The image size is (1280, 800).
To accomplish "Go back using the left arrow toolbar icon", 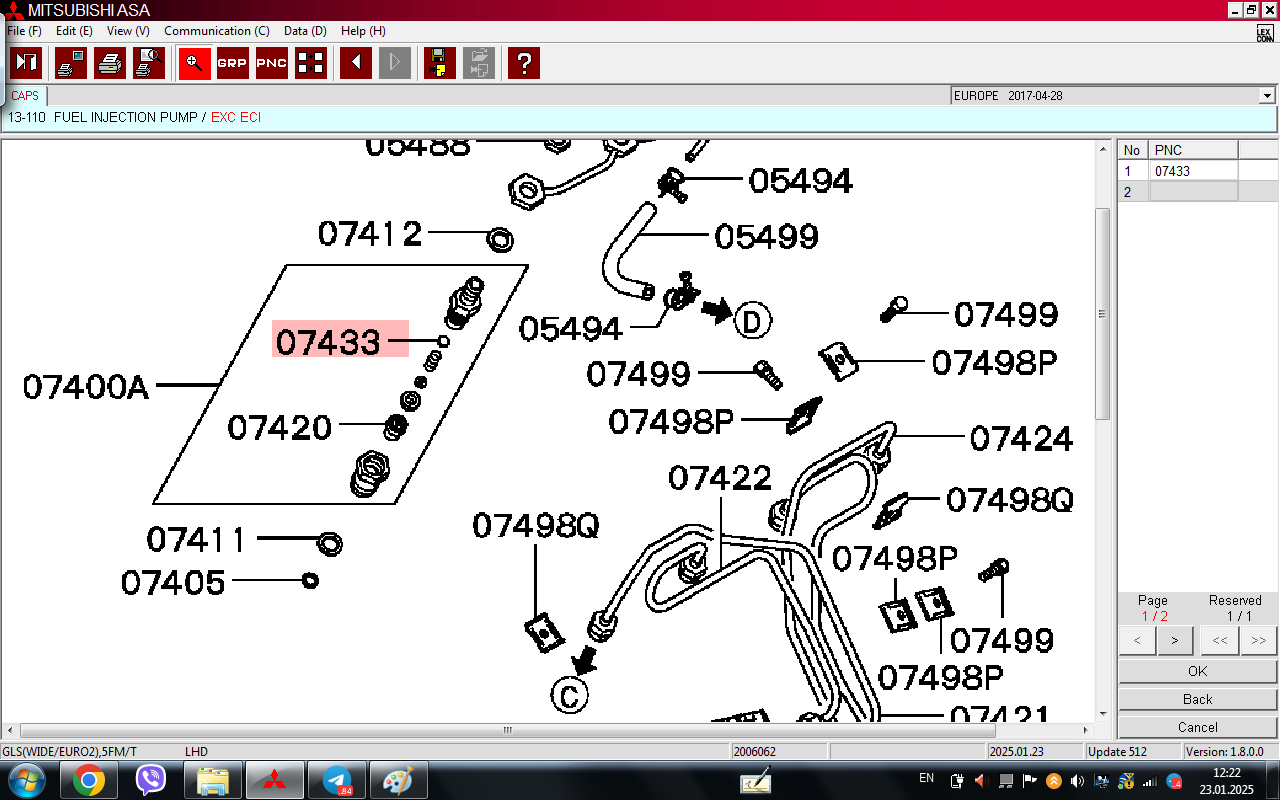I will 355,63.
